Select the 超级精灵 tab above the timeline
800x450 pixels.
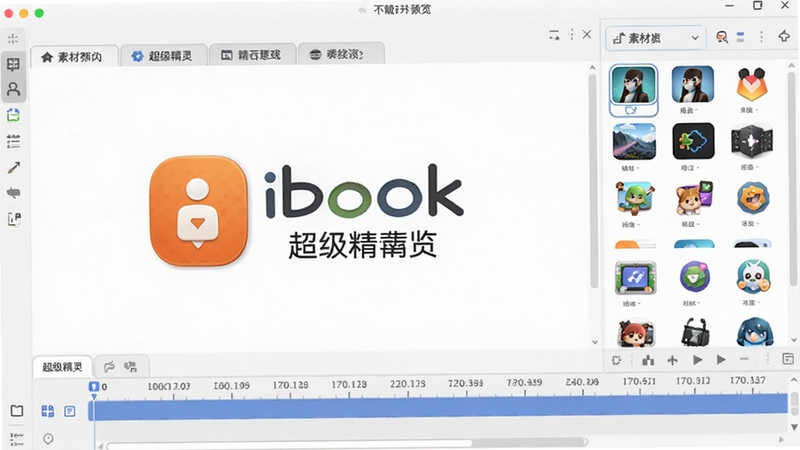[x=62, y=367]
